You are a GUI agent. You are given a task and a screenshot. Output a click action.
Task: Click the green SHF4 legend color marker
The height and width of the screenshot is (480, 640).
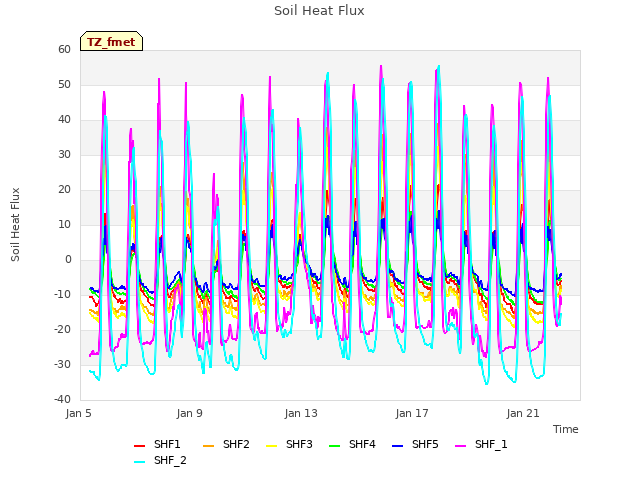coord(335,446)
